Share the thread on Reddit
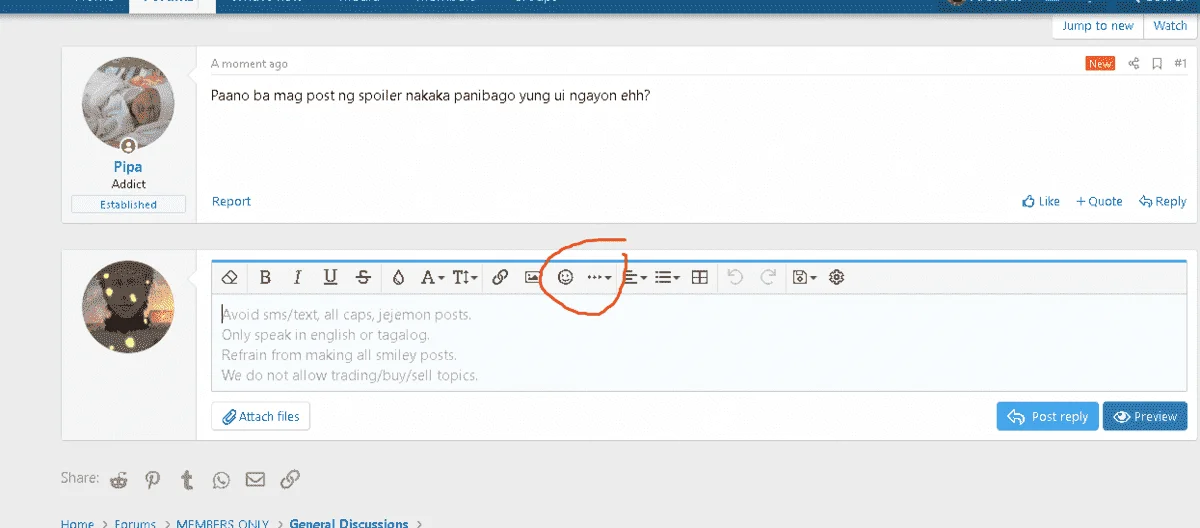1200x528 pixels. pos(119,480)
